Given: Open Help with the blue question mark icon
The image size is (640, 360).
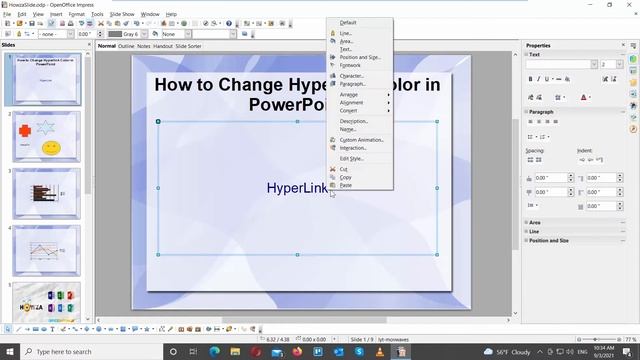Looking at the screenshot, I should pos(229,24).
